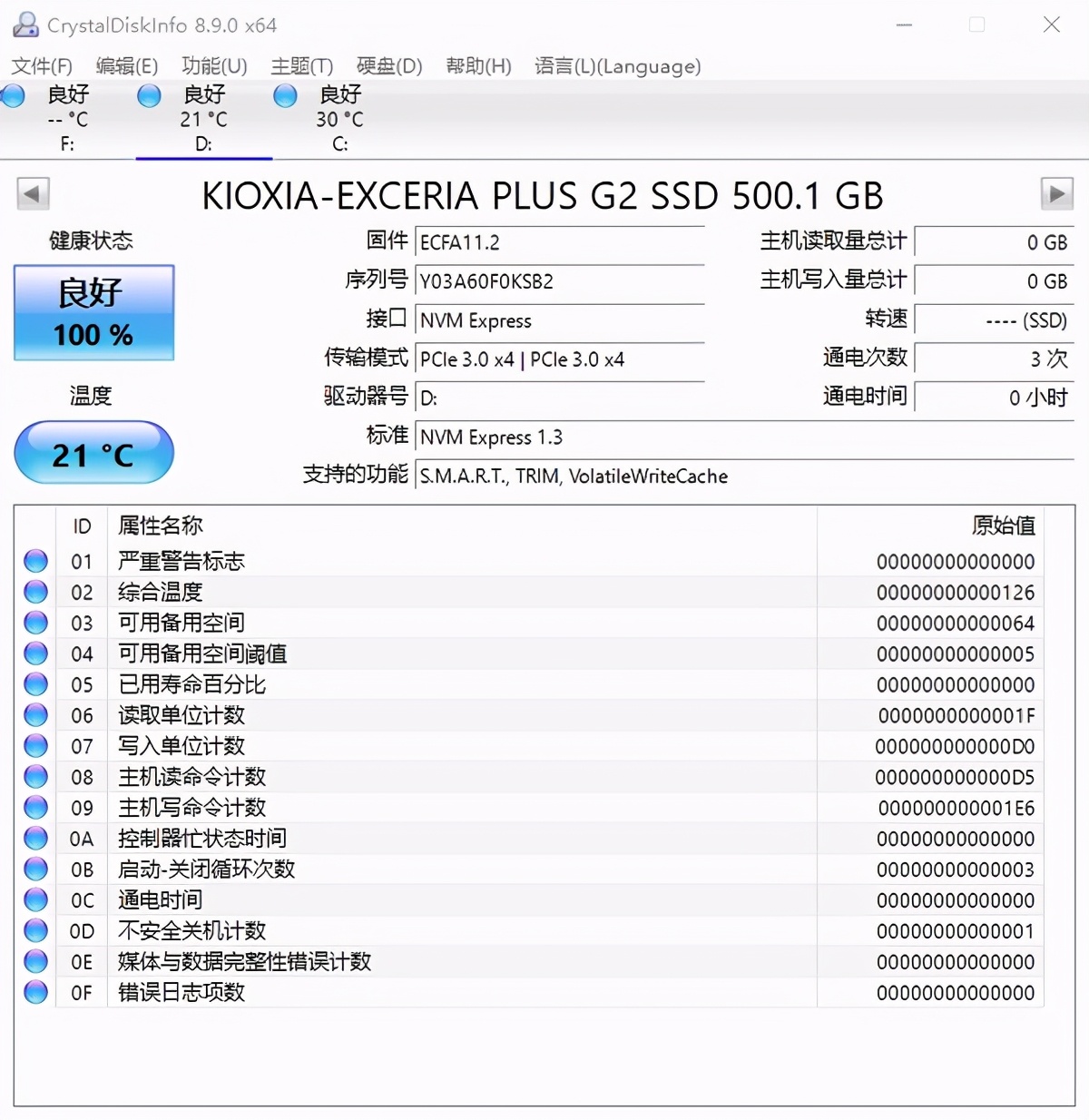Viewport: 1089px width, 1120px height.
Task: Open the 编辑(E) menu
Action: coord(127,66)
